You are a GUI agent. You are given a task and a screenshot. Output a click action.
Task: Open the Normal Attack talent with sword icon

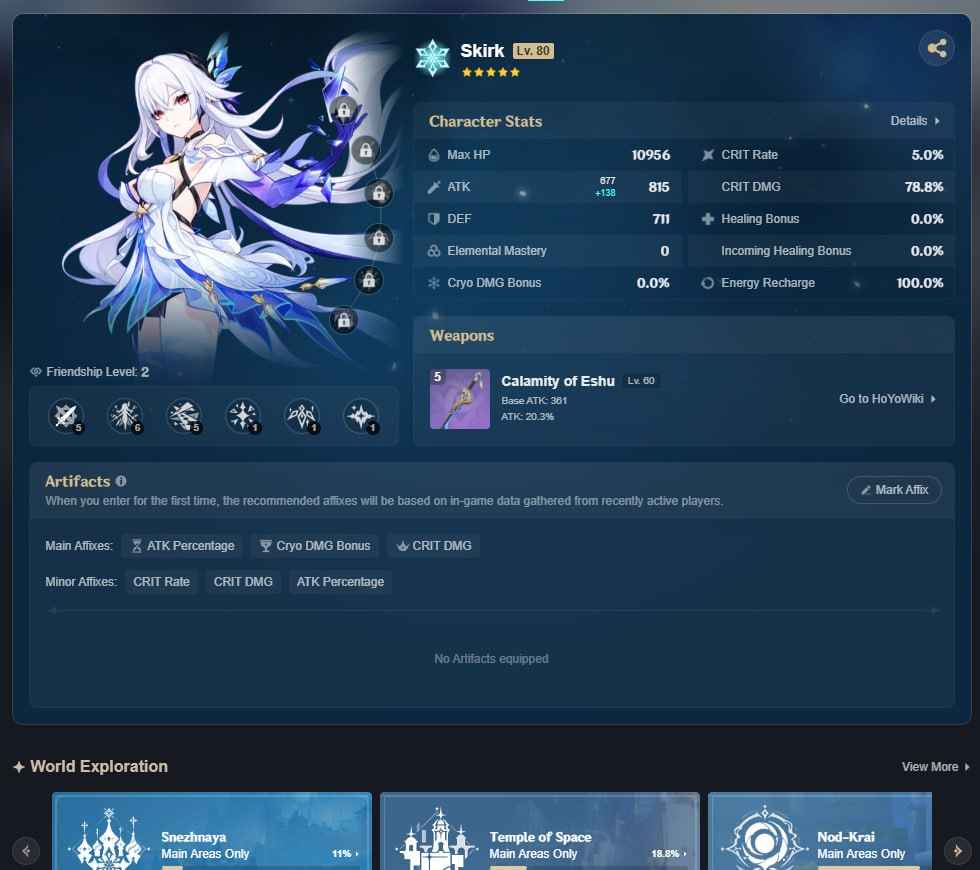[66, 416]
